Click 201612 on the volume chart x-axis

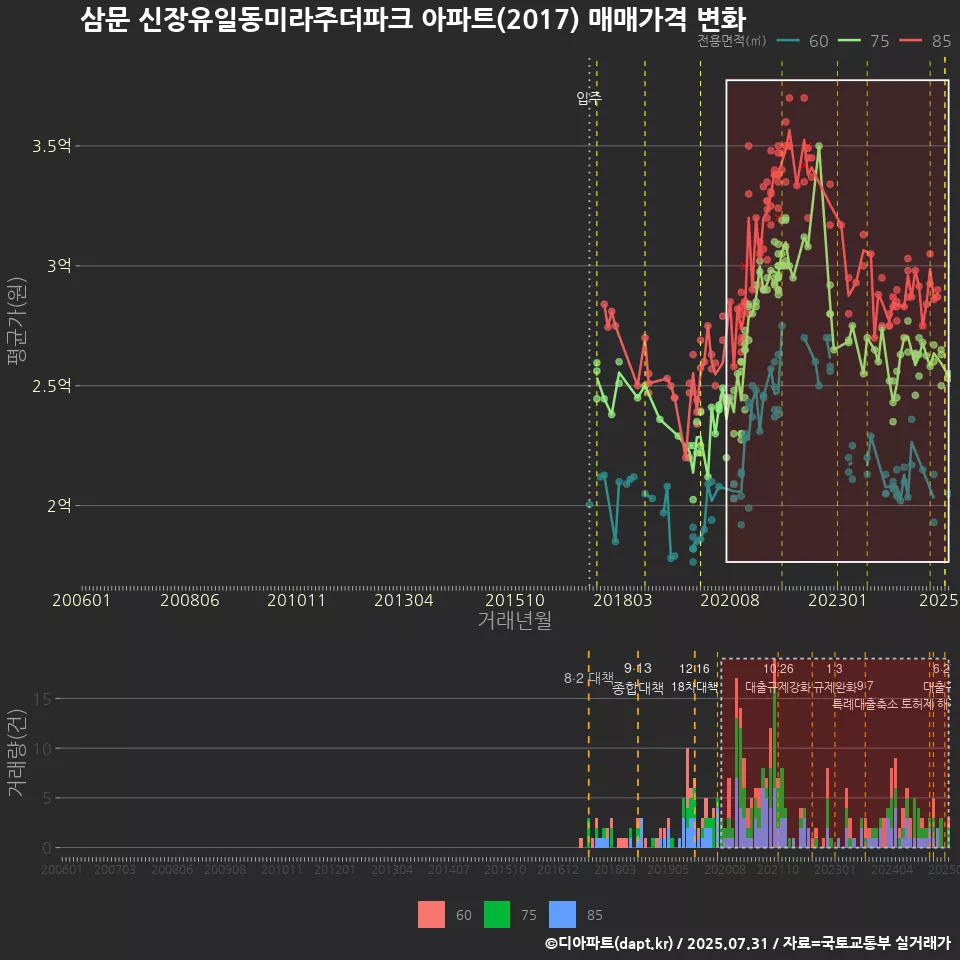click(558, 869)
